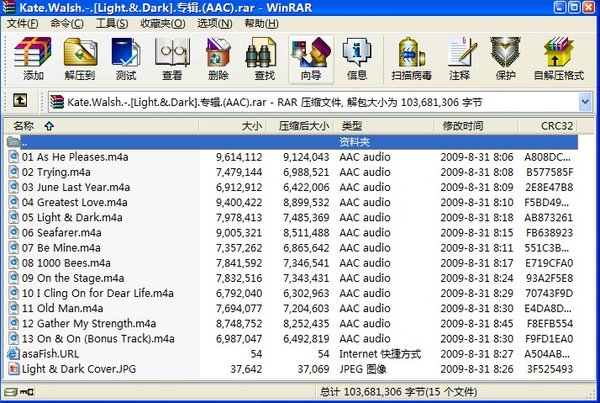Sort by the 大小 column header

point(232,126)
